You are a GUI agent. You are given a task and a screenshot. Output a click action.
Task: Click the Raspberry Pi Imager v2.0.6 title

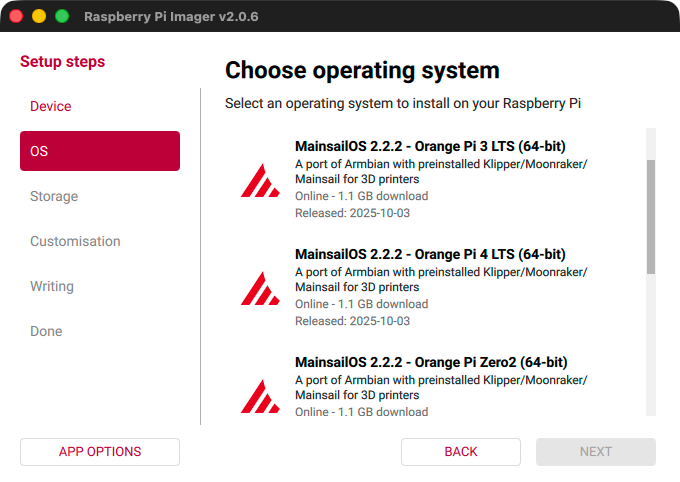(171, 16)
